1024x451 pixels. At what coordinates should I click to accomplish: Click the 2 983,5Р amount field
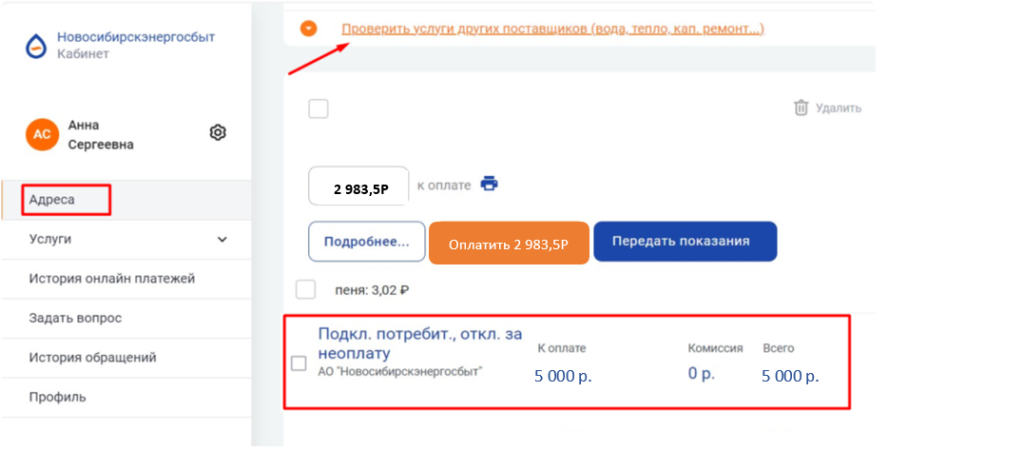(x=358, y=186)
